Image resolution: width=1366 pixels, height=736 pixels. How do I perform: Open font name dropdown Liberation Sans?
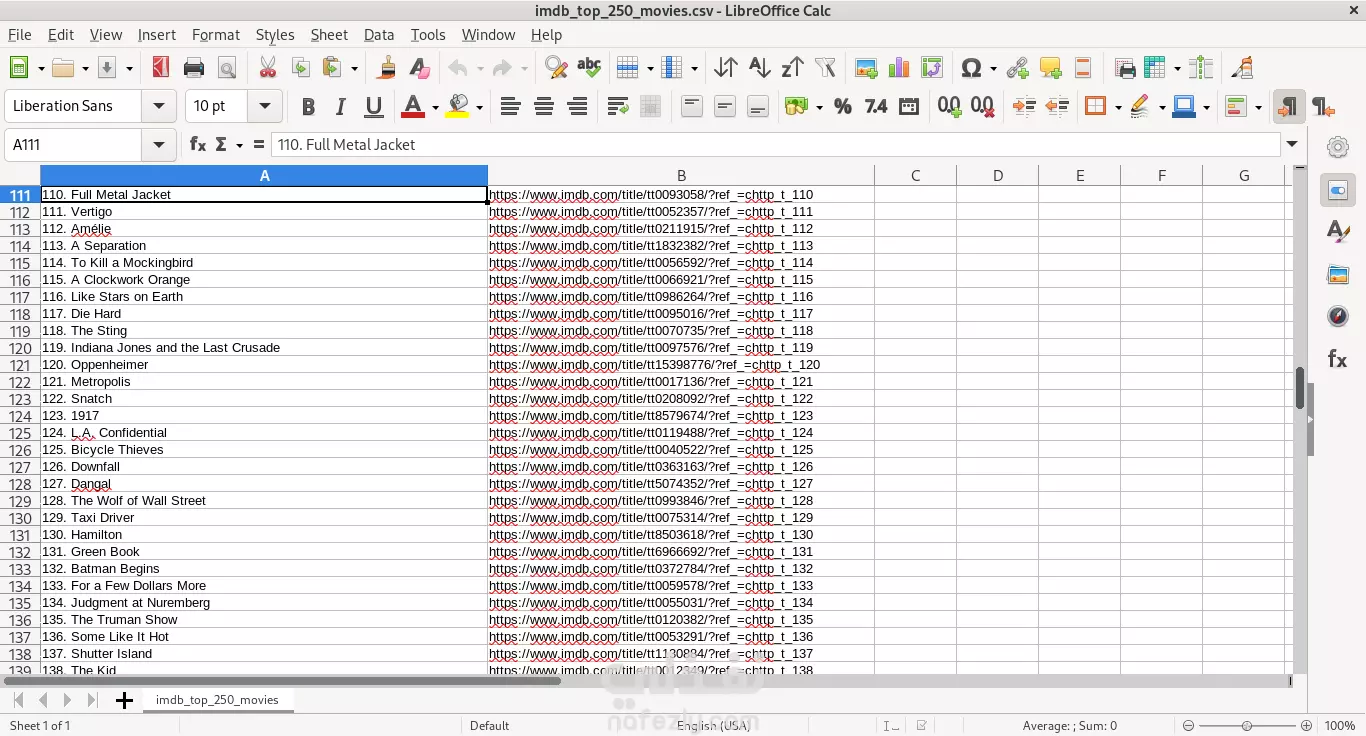tap(158, 106)
